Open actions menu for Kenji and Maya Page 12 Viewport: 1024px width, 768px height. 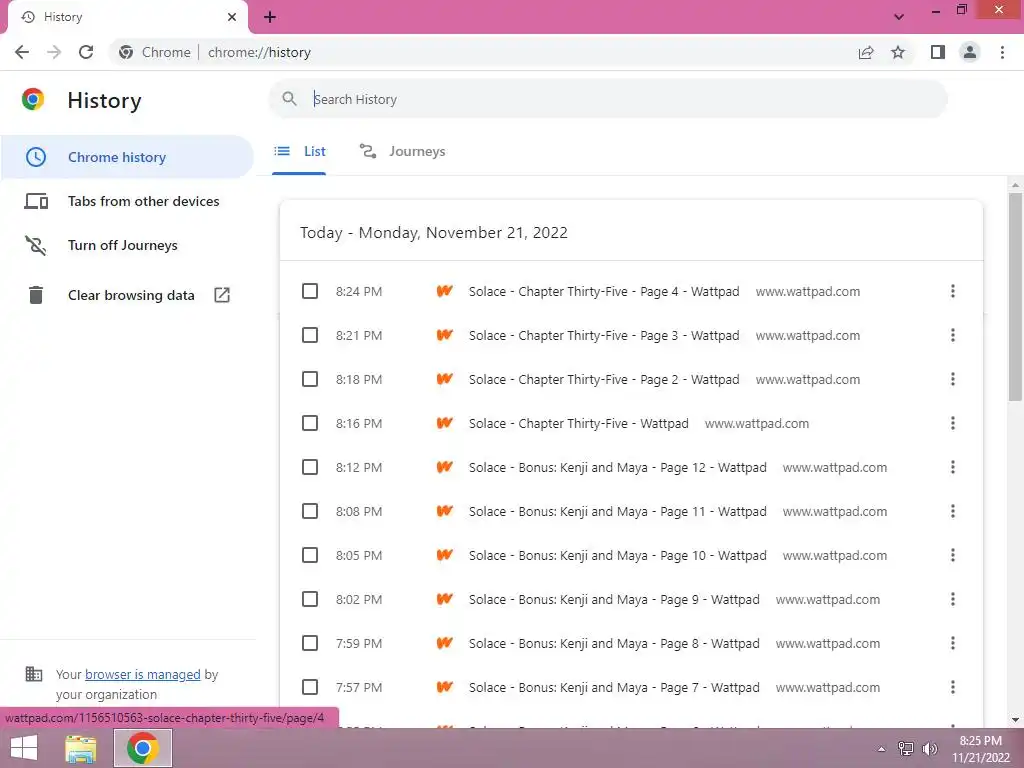coord(953,467)
